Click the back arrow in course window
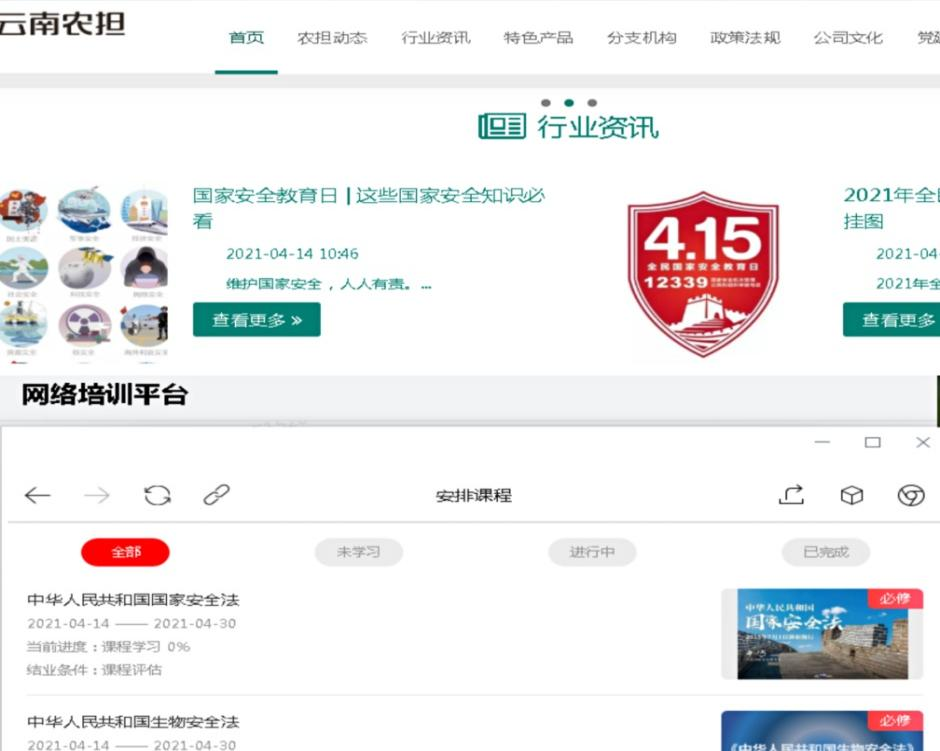Image resolution: width=940 pixels, height=751 pixels. pos(38,495)
